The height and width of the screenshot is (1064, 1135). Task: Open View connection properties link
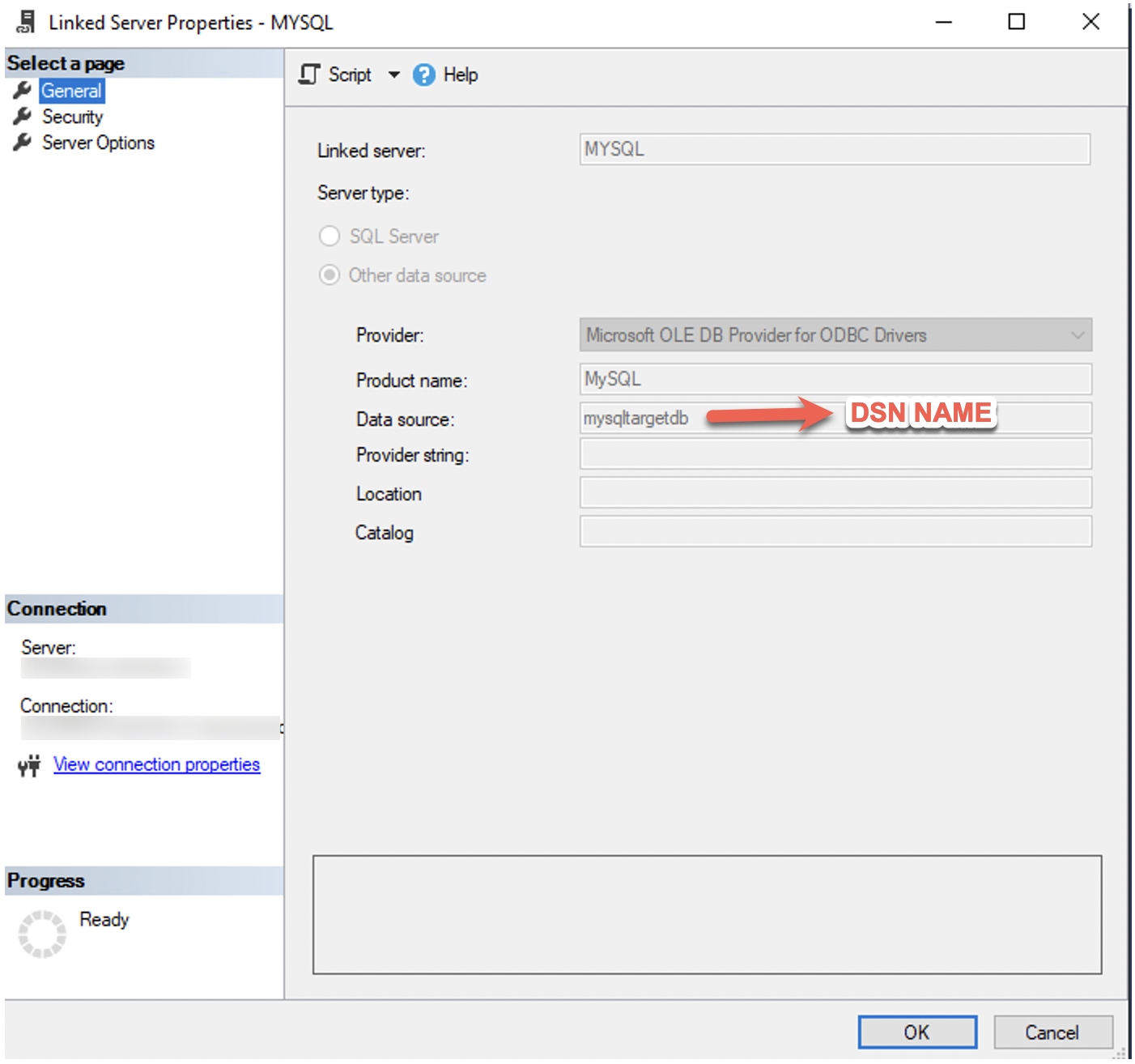(x=157, y=764)
